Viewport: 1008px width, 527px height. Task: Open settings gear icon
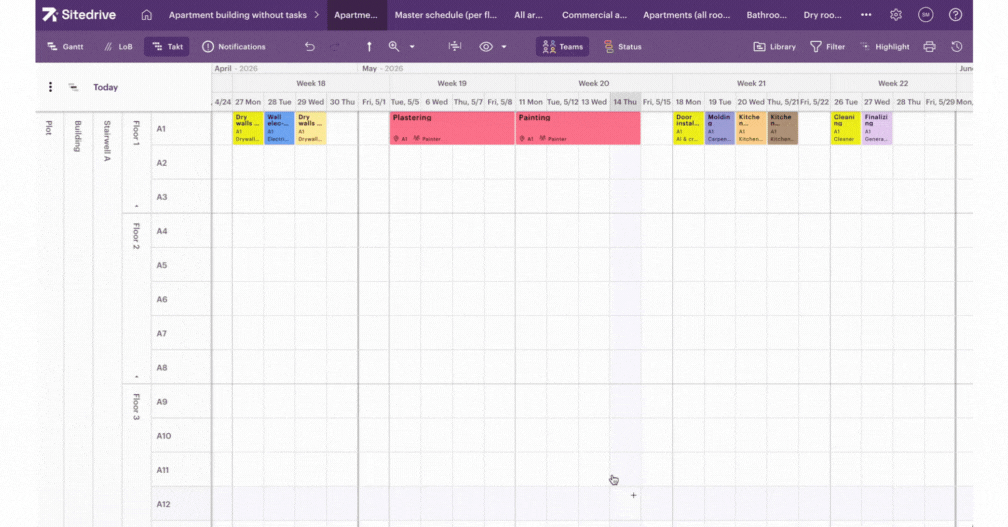click(x=896, y=15)
